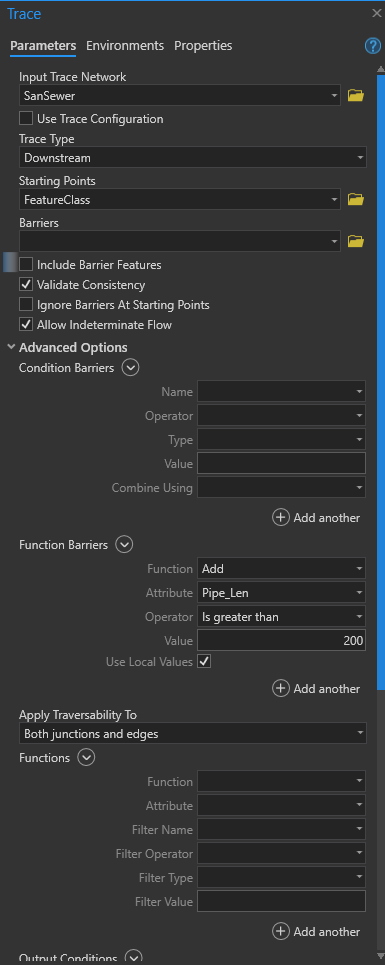The width and height of the screenshot is (385, 965).
Task: Expand Output Conditions chevron
Action: pos(133,957)
